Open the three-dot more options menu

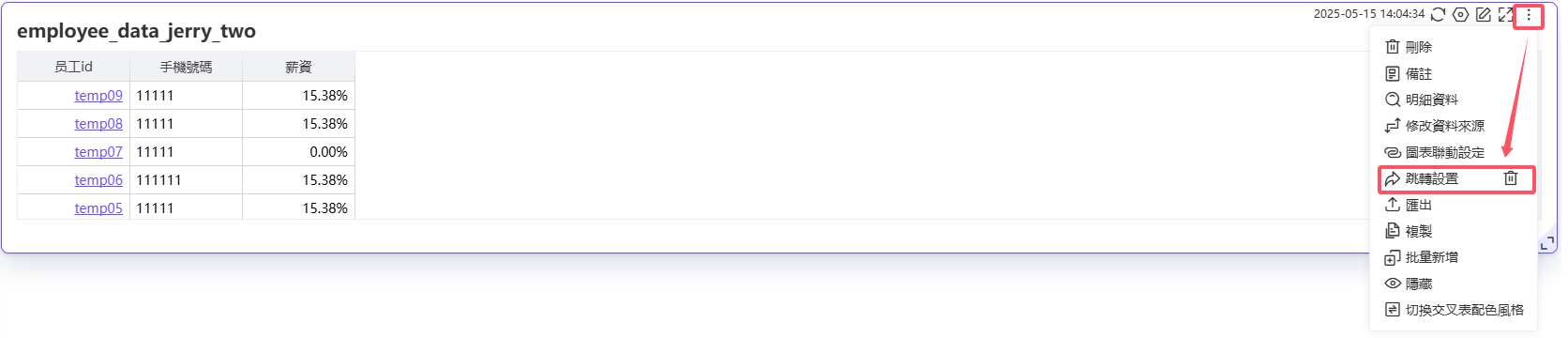point(1529,15)
